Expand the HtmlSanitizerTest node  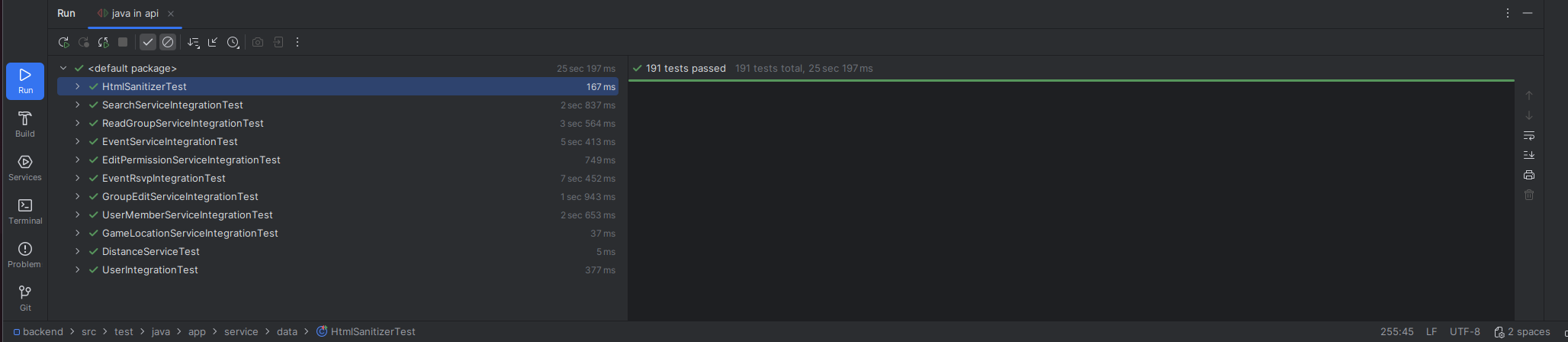(x=77, y=87)
